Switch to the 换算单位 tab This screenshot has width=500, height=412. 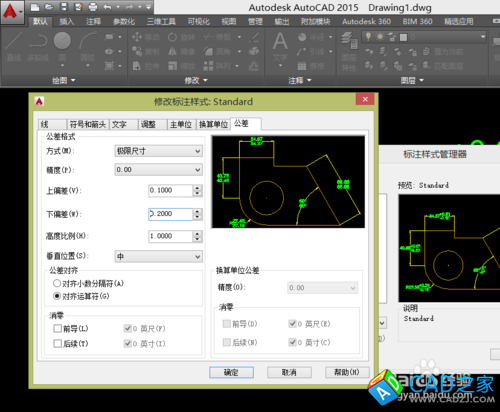pos(213,124)
